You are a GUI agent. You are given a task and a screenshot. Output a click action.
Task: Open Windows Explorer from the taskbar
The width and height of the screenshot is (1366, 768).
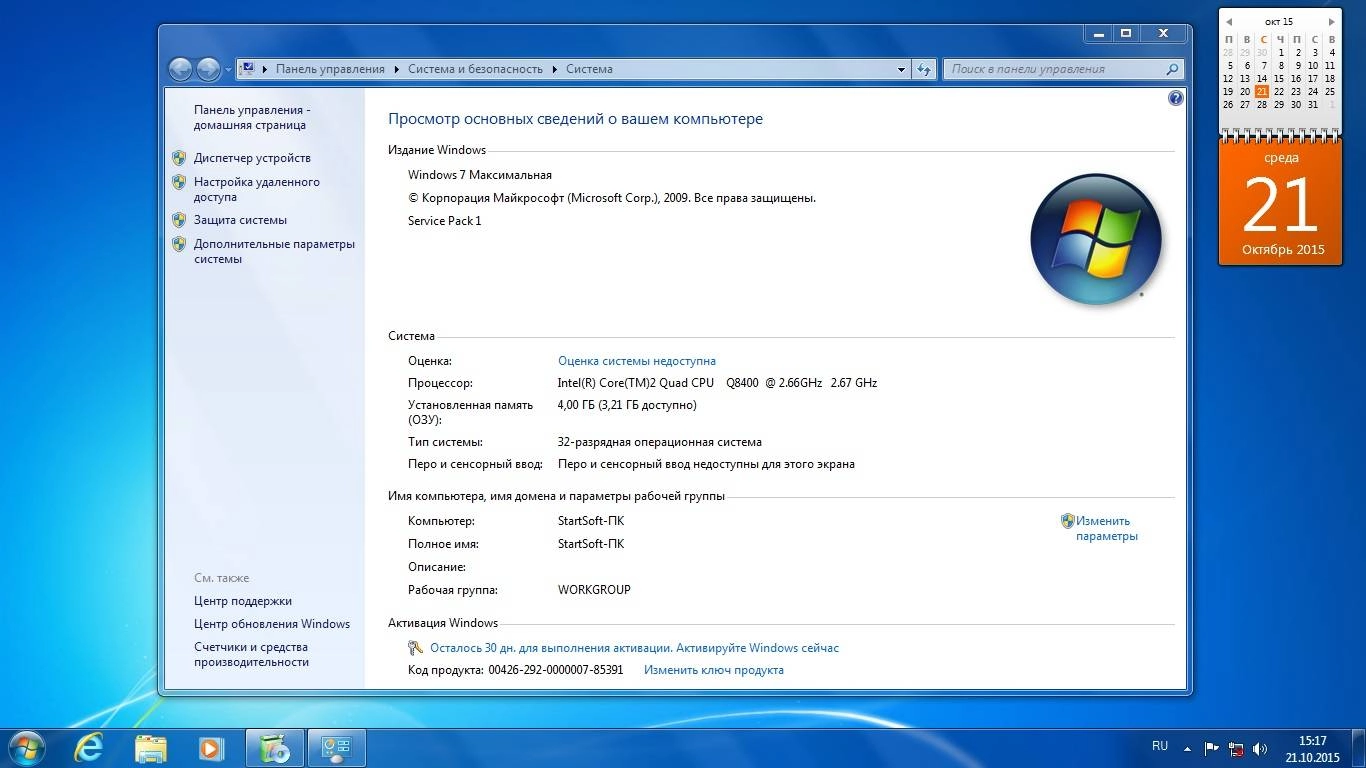(151, 748)
